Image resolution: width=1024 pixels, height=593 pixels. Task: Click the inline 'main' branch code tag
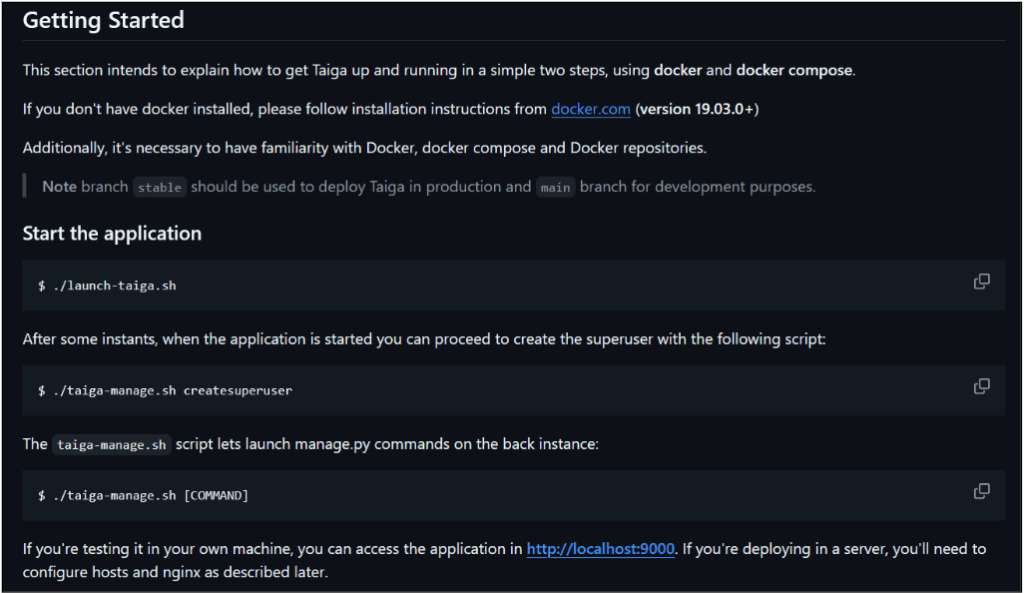555,188
